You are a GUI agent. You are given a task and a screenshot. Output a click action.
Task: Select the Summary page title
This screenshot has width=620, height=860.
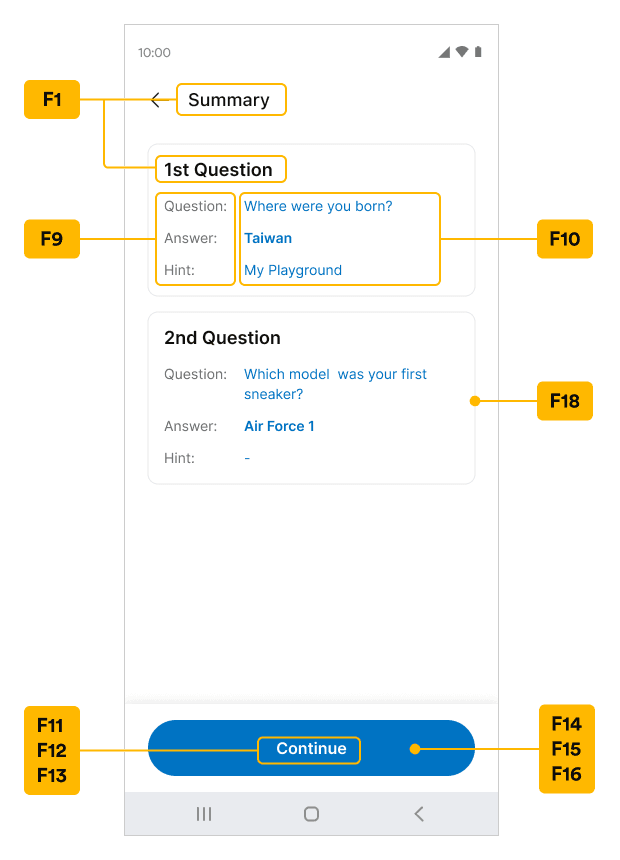coord(229,100)
